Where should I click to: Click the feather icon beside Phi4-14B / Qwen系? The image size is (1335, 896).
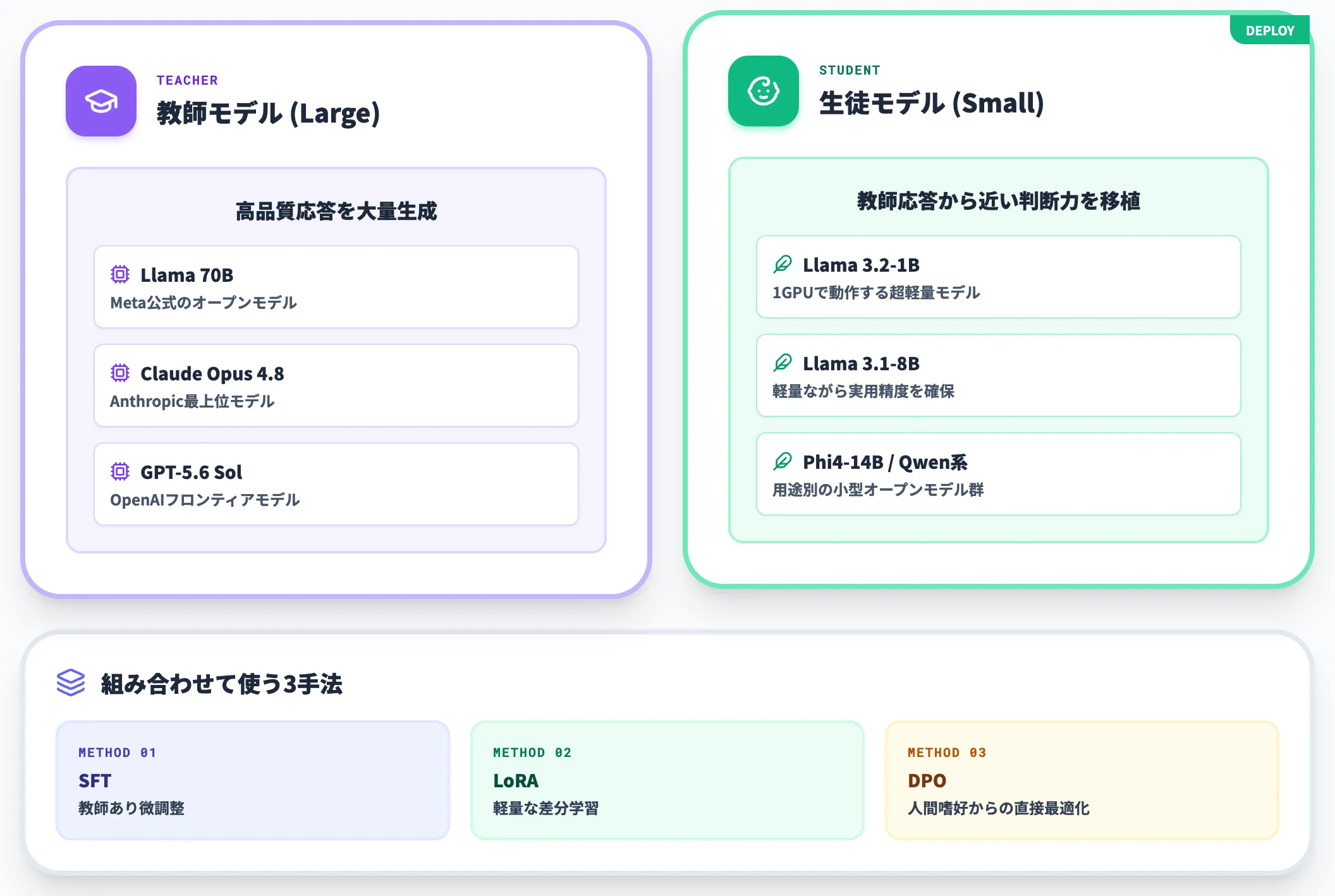coord(783,461)
